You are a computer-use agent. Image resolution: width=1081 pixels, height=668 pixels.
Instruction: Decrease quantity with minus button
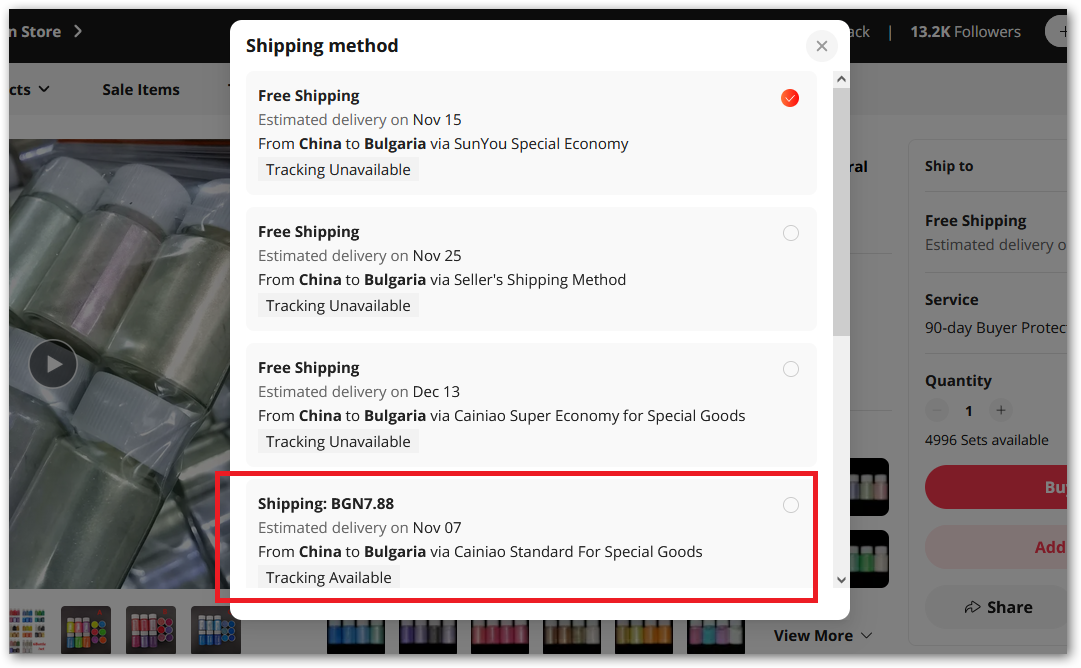click(x=936, y=410)
